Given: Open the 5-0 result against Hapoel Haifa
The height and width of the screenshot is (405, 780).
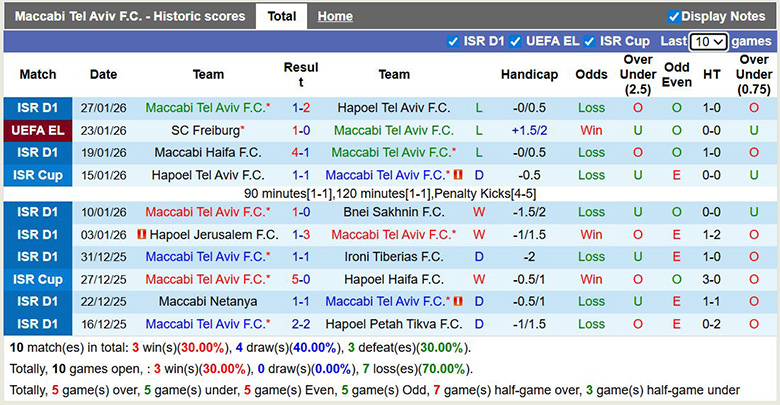Looking at the screenshot, I should [300, 279].
